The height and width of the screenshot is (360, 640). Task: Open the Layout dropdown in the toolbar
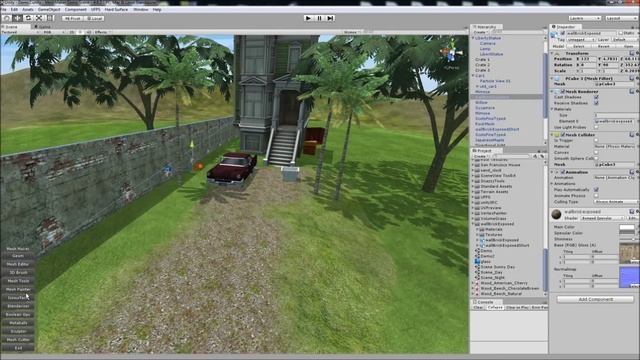point(621,18)
